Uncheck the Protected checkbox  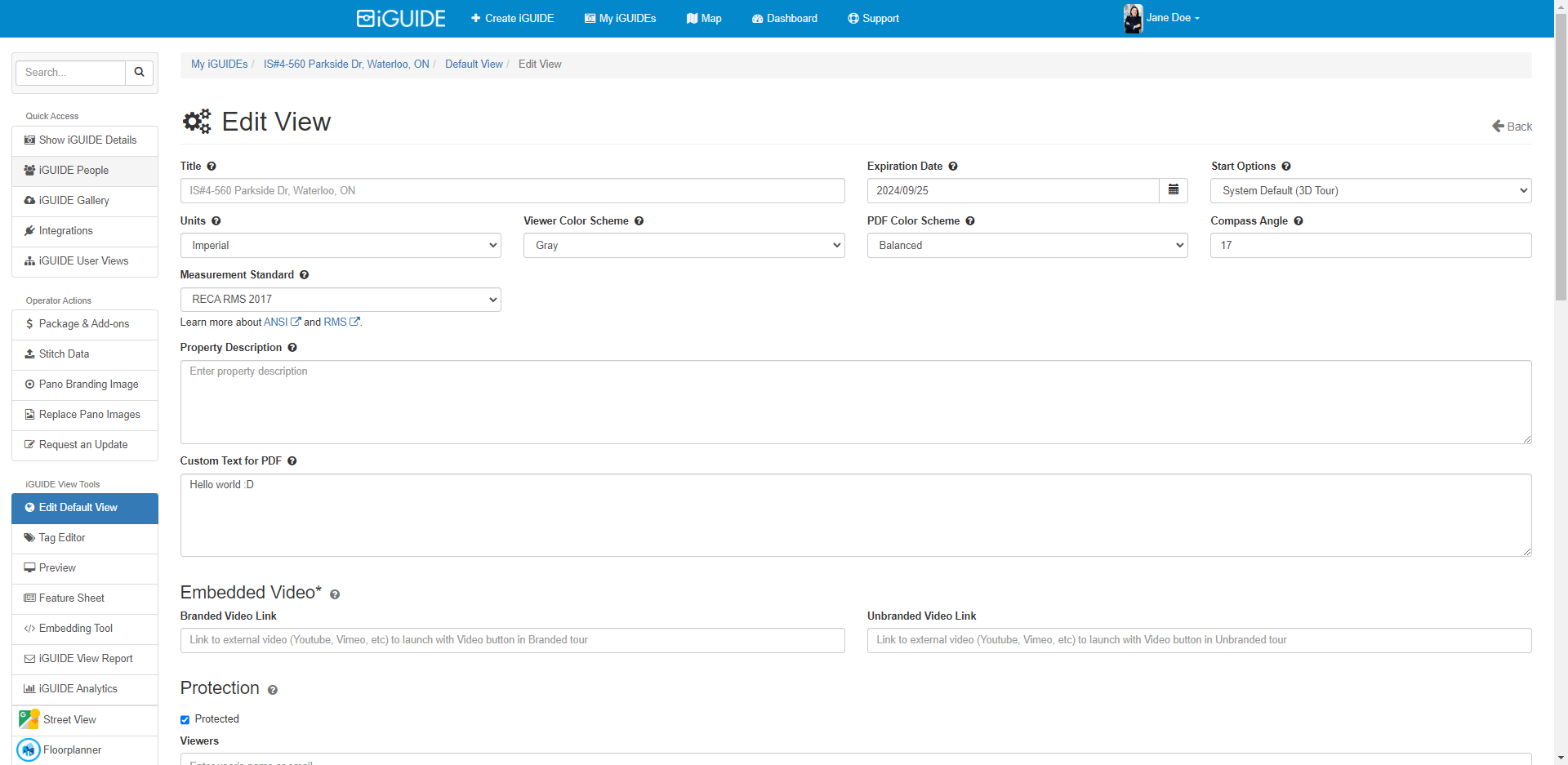pyautogui.click(x=185, y=719)
